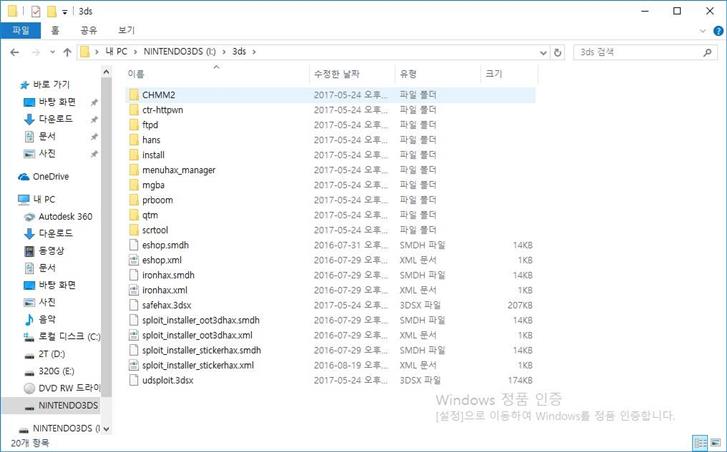Screen dimensions: 727x452
Task: Select the menuhax_manager folder icon
Action: pyautogui.click(x=134, y=170)
